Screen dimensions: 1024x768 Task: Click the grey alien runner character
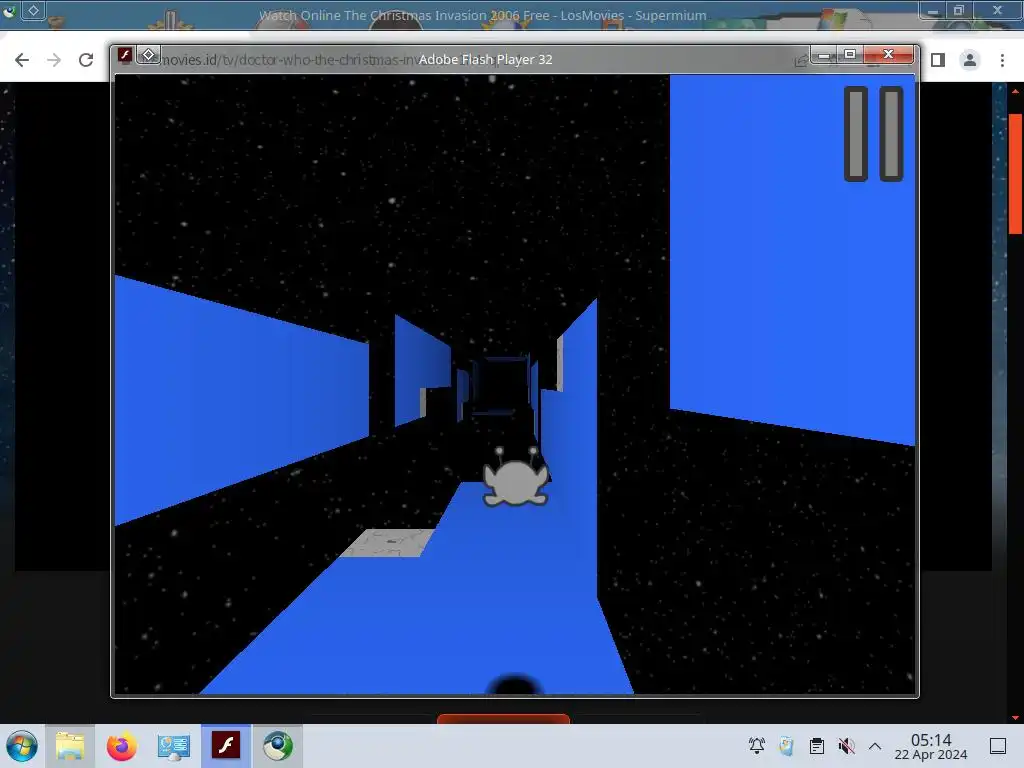coord(515,477)
